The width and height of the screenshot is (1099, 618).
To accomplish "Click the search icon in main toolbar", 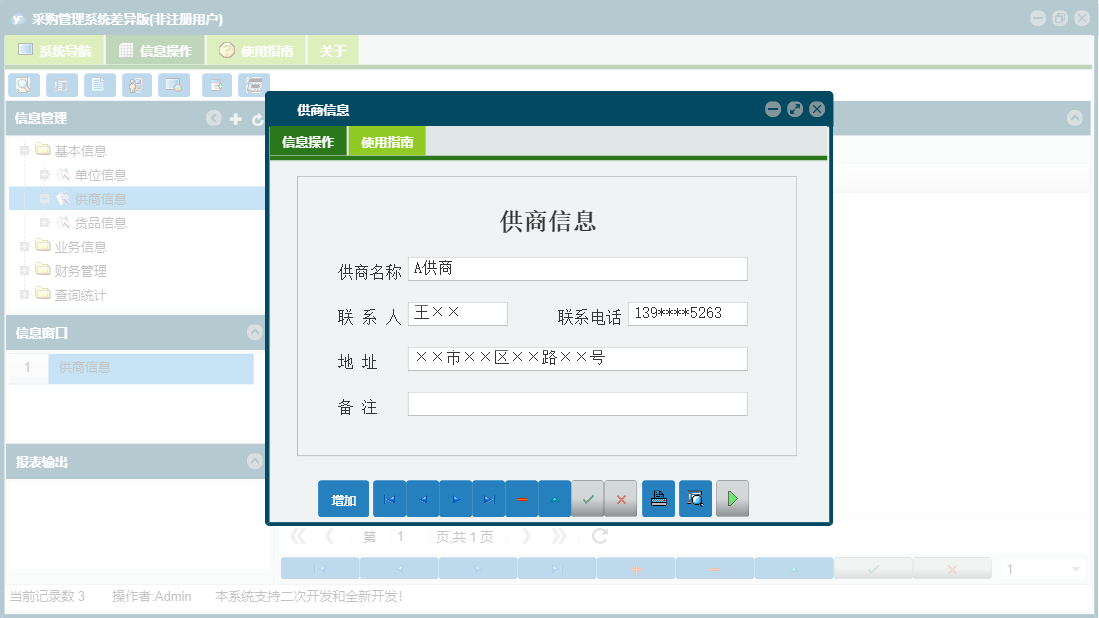I will click(23, 85).
